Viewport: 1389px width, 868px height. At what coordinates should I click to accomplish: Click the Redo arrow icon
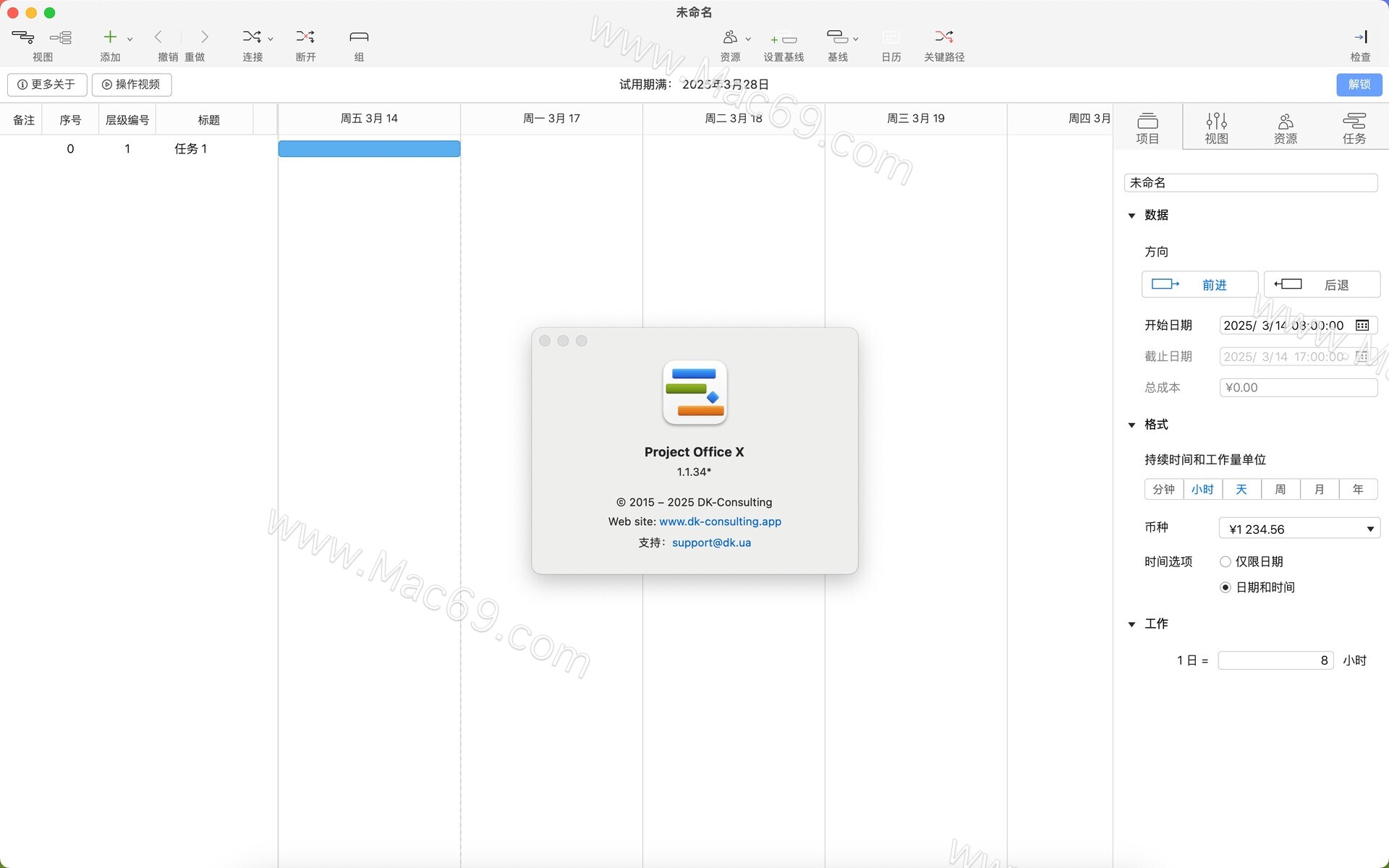[x=204, y=37]
